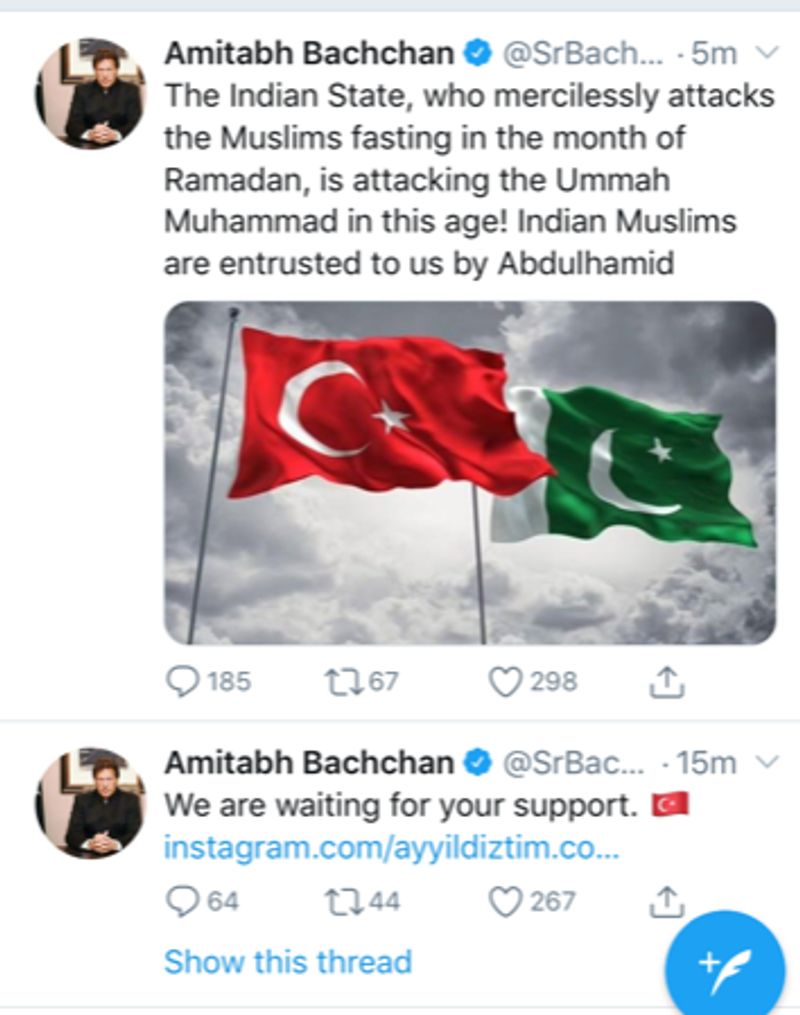Screen dimensions: 800x1015
Task: Like the second tweet with 267 likes
Action: [x=505, y=901]
